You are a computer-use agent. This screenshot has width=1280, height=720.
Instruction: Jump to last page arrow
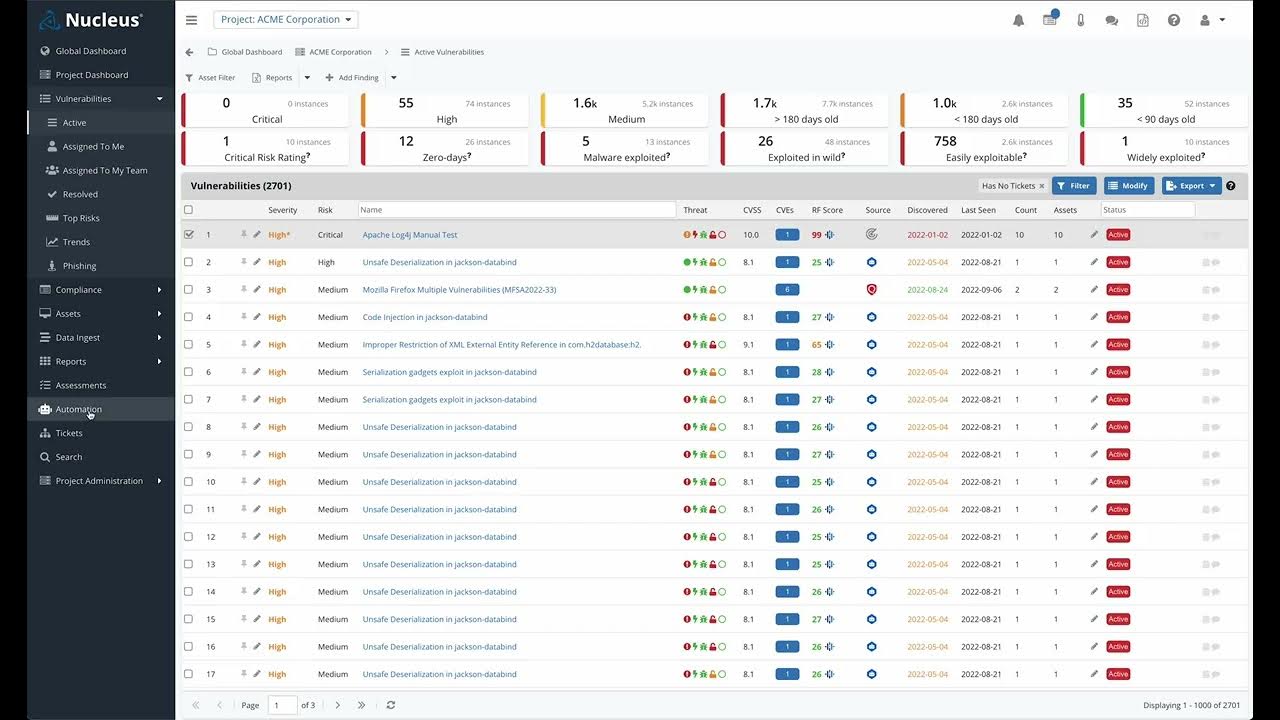point(361,705)
